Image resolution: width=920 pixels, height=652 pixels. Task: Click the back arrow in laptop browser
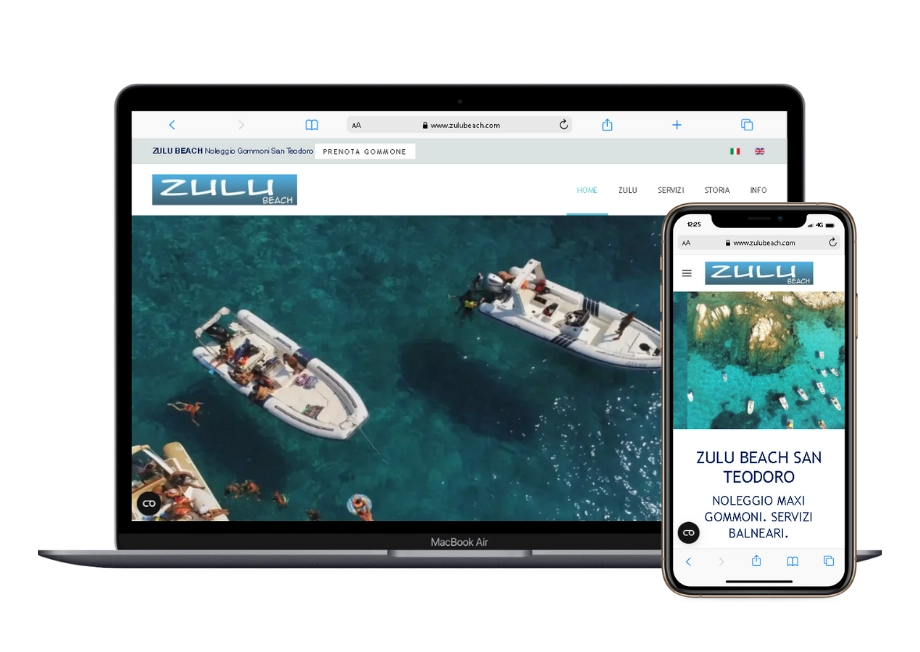tap(172, 125)
